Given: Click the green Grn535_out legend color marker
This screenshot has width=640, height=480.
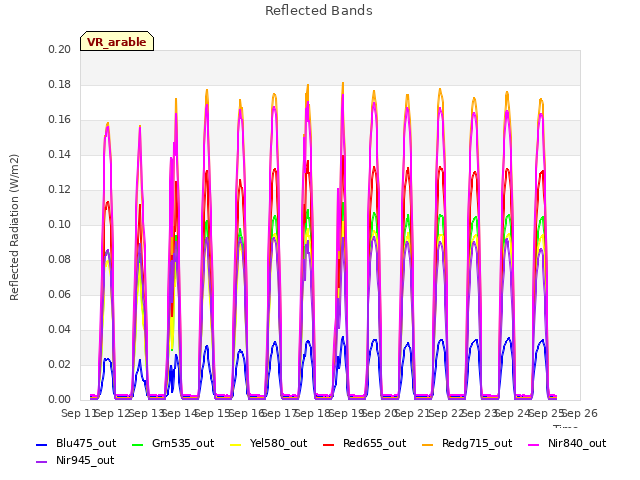Looking at the screenshot, I should pos(138,444).
